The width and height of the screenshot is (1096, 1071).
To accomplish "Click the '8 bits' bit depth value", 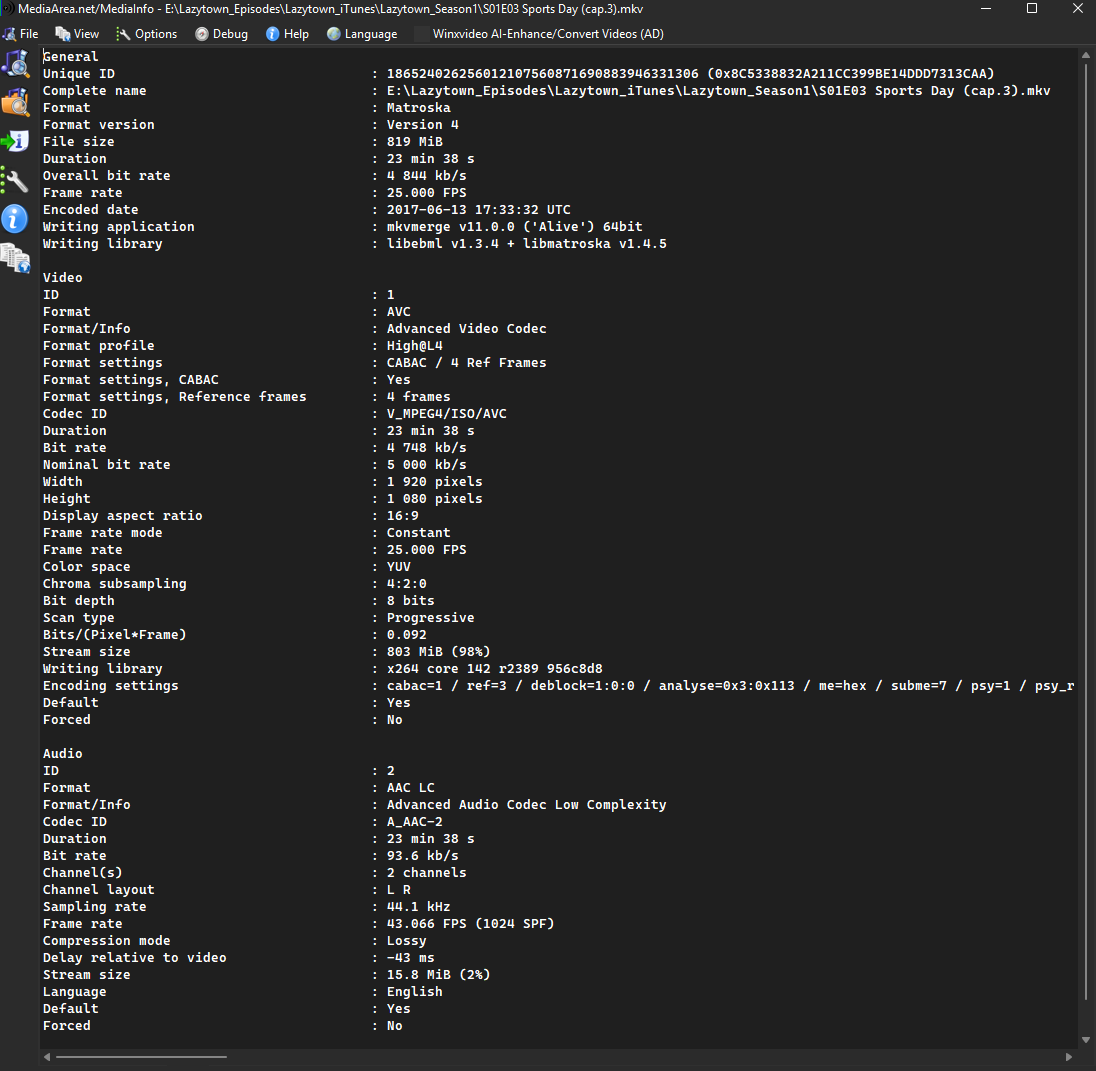I will pyautogui.click(x=410, y=601).
